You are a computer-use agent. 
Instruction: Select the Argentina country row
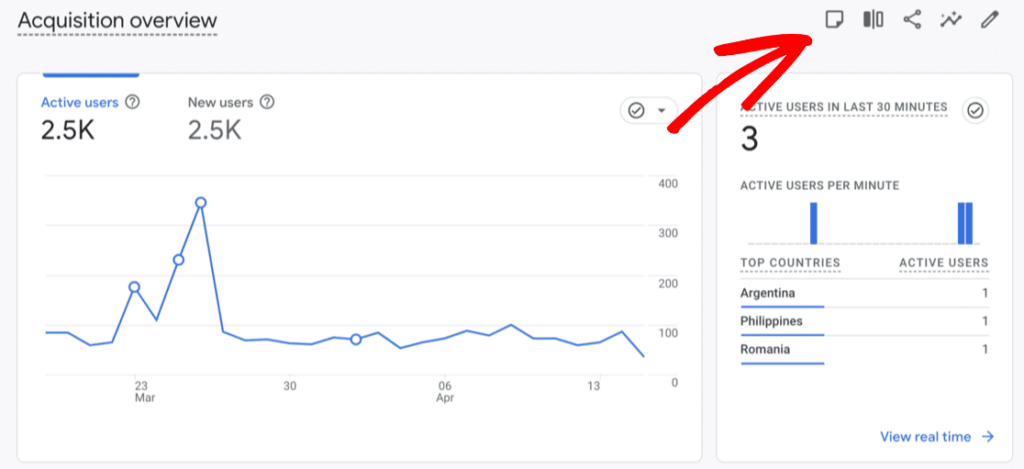coord(768,293)
